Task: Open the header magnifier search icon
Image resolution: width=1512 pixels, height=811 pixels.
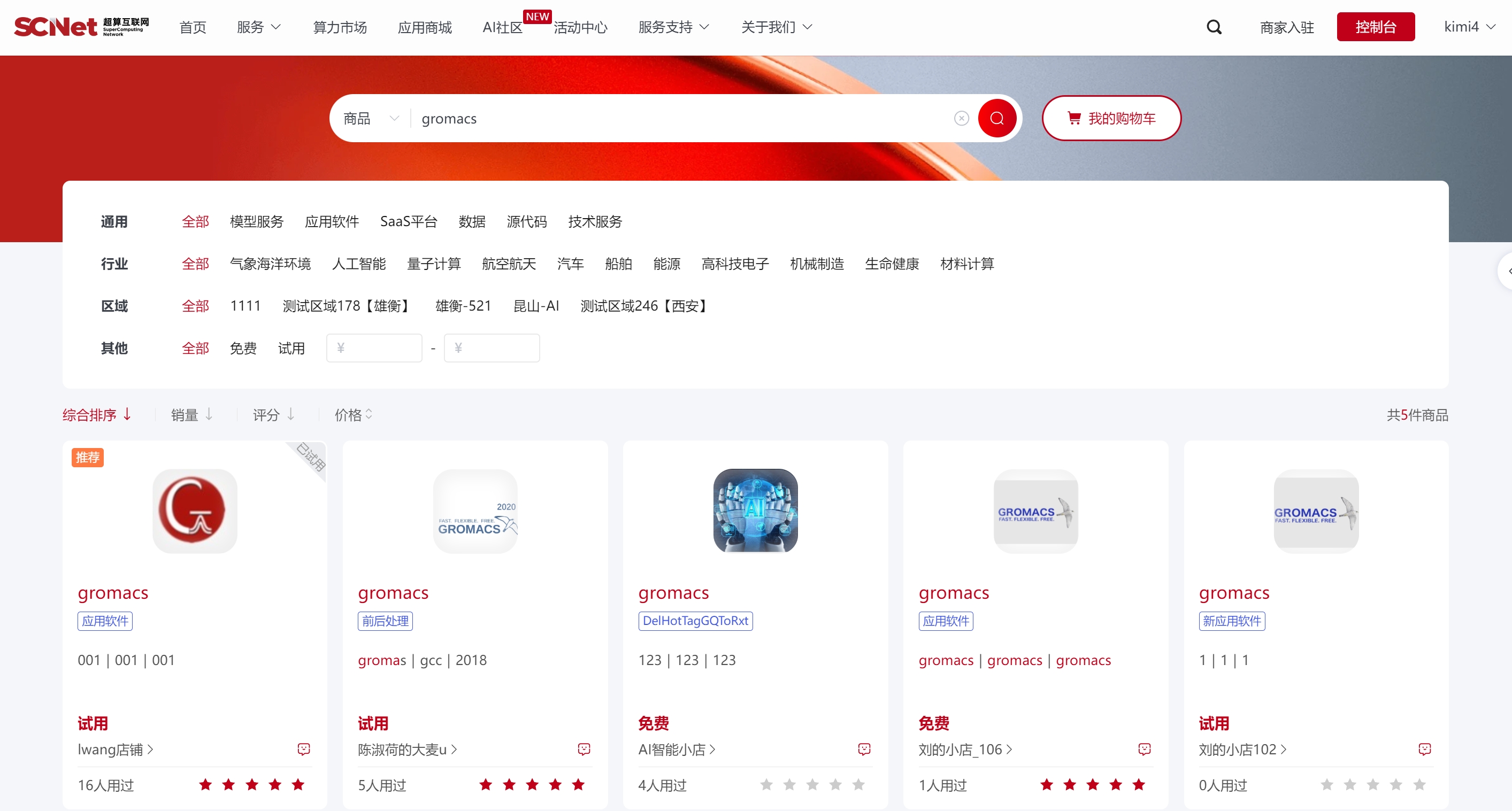Action: 1214,27
